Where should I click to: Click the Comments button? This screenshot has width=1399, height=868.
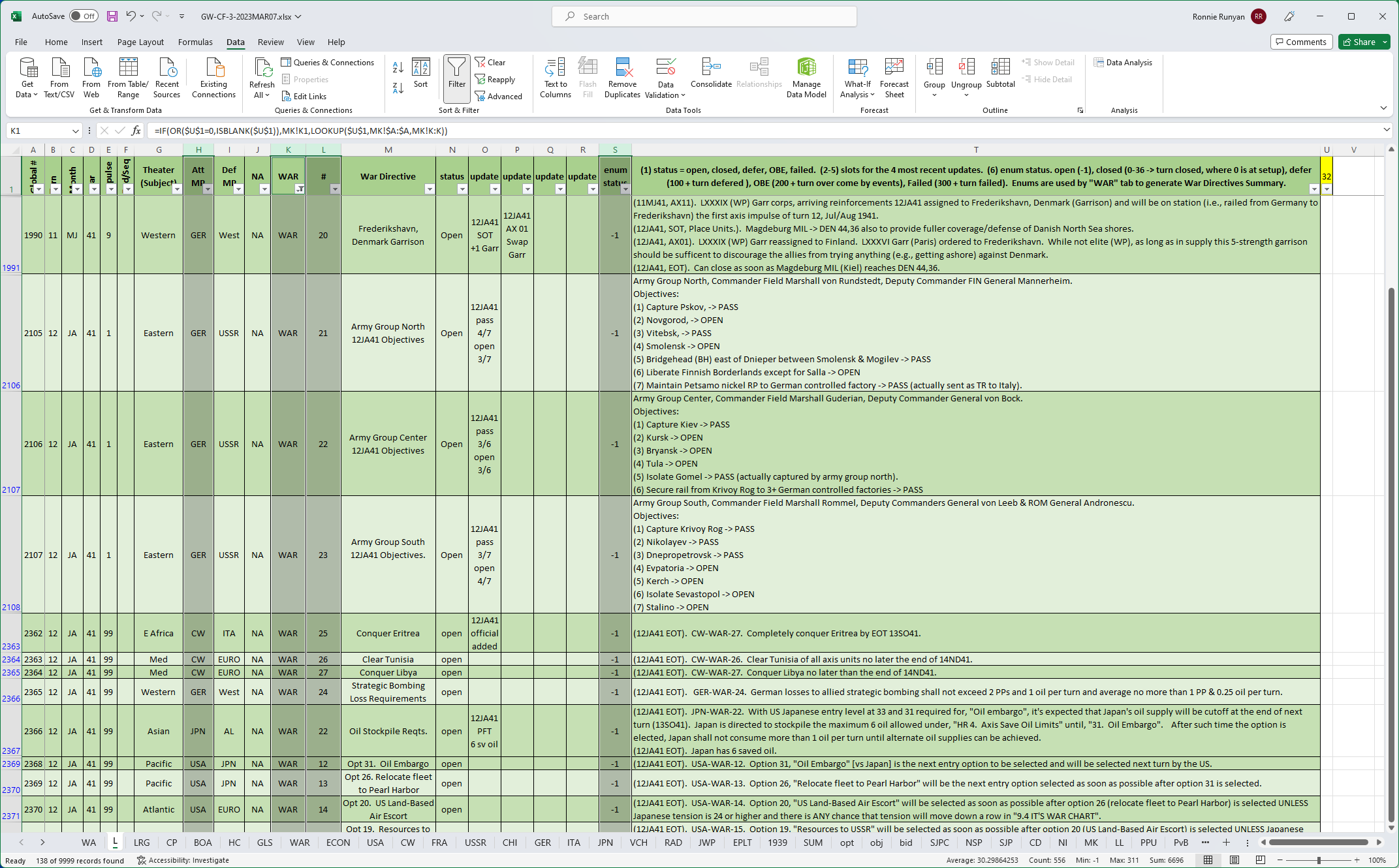click(1300, 42)
